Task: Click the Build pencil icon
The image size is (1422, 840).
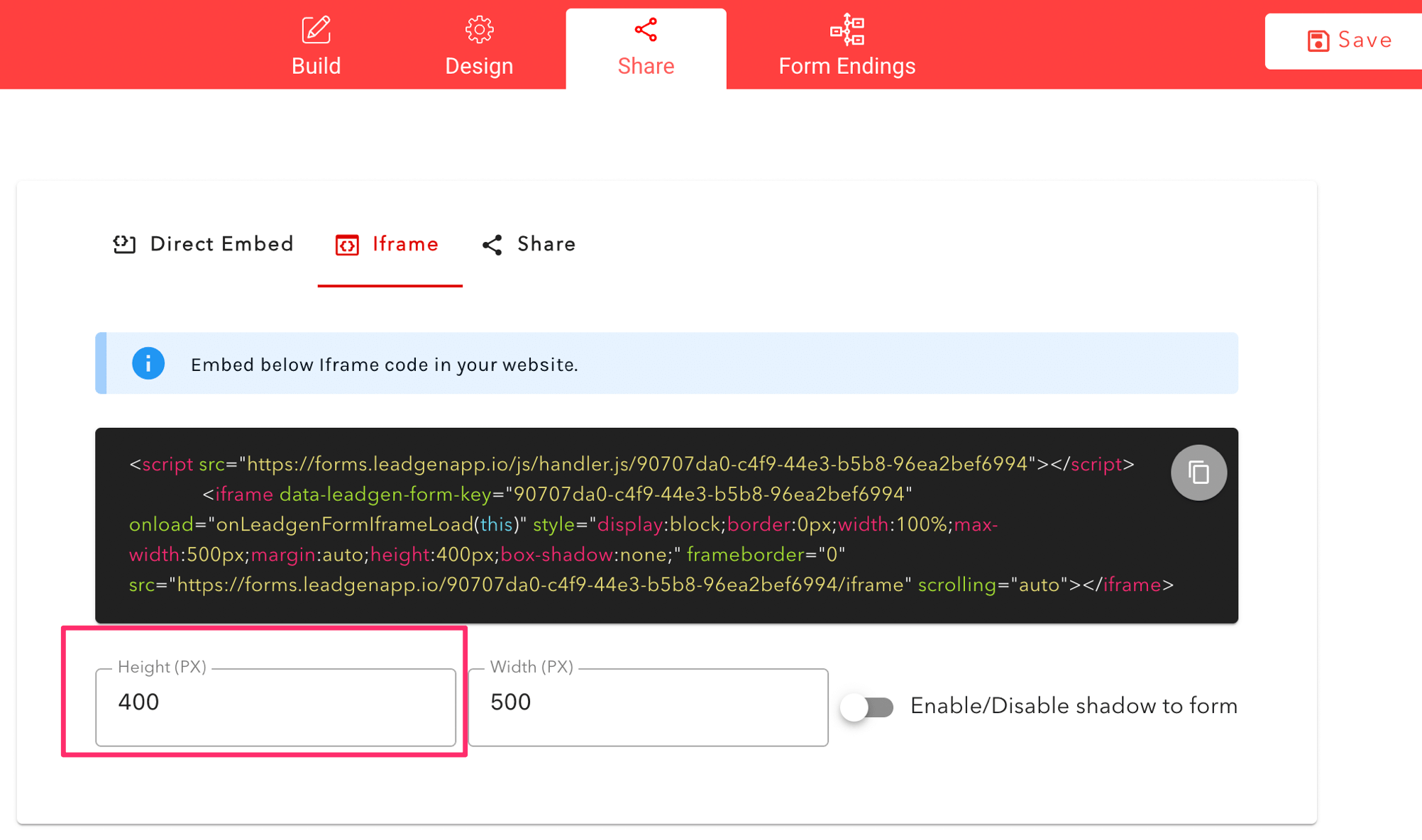Action: tap(316, 30)
